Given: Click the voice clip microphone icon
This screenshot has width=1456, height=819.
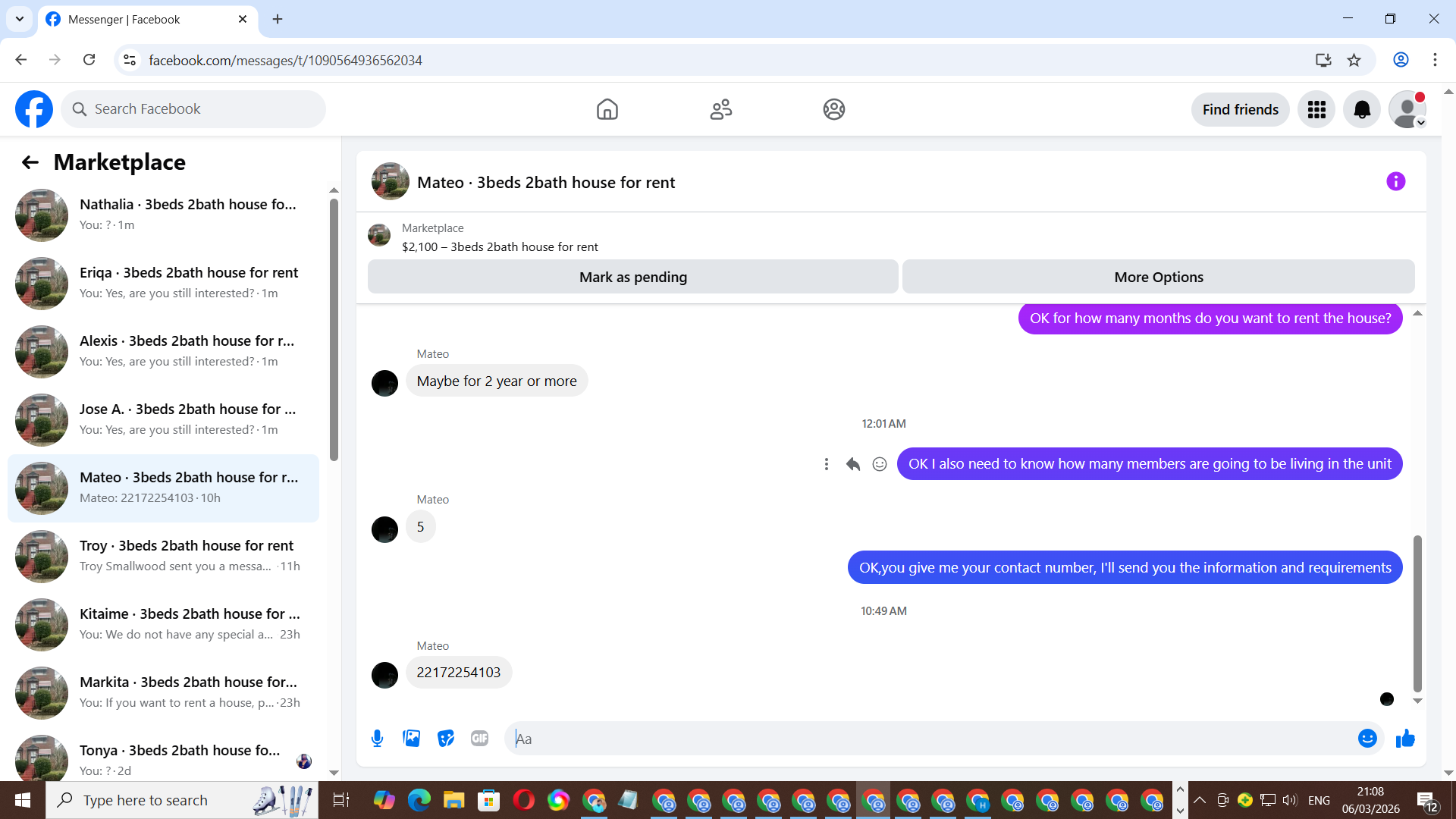Looking at the screenshot, I should 377,739.
